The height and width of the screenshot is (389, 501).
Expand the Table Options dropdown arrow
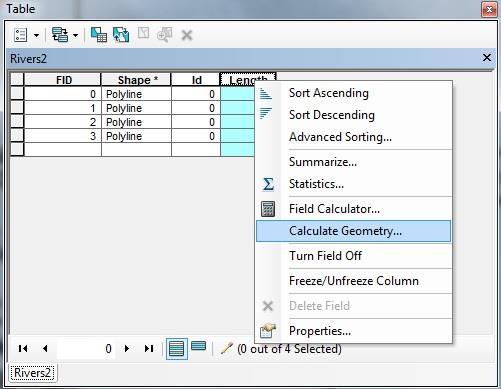click(36, 35)
